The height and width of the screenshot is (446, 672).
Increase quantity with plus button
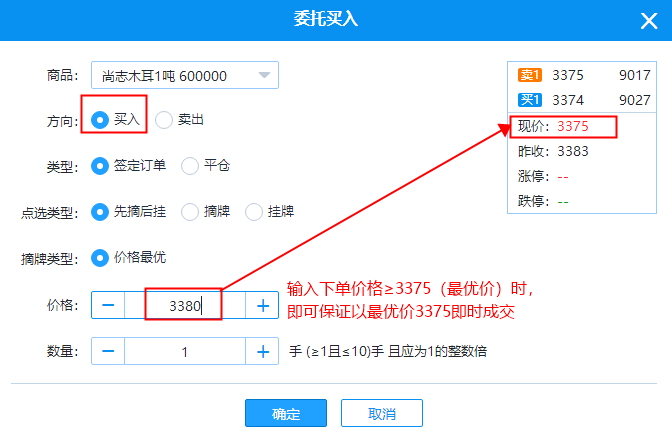coord(262,351)
